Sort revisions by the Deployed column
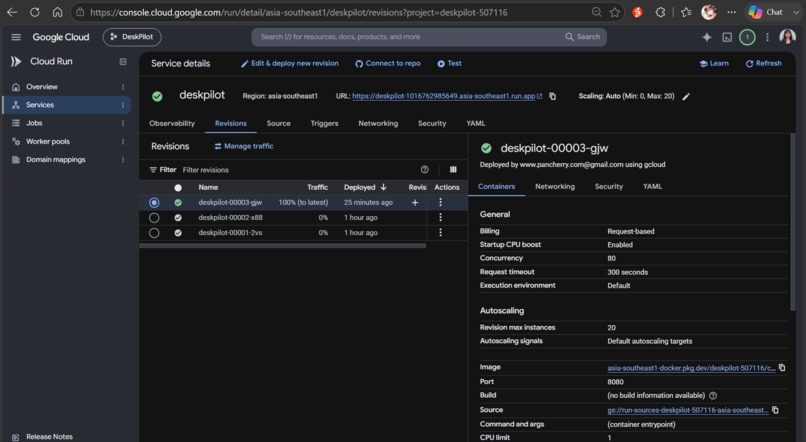The image size is (806, 442). [x=365, y=187]
